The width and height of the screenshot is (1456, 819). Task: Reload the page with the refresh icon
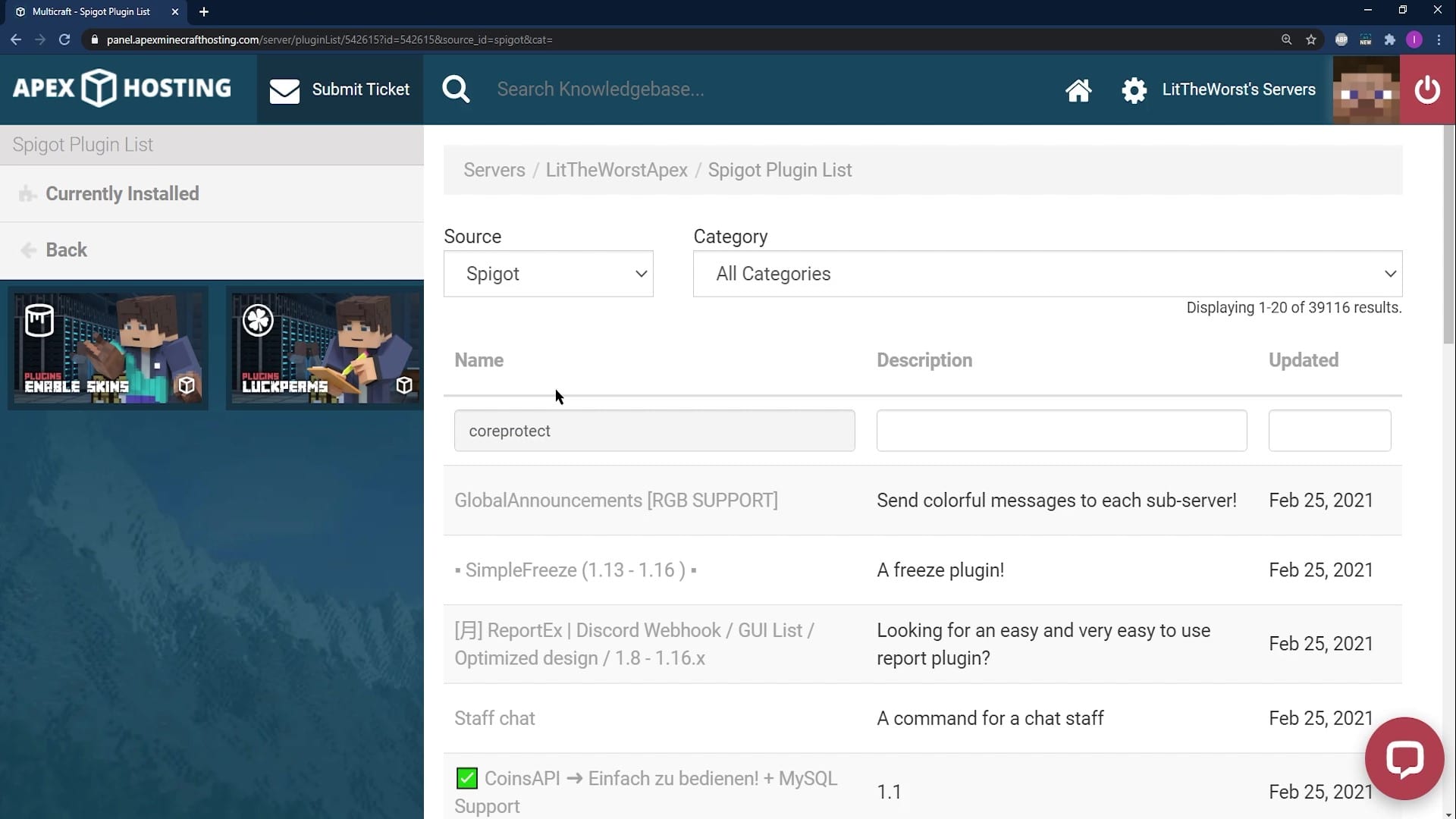coord(64,39)
